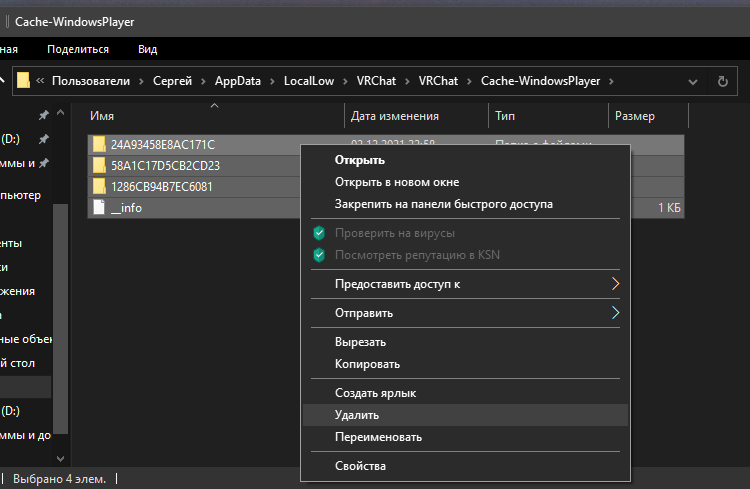Choose Переименовать from context menu
The image size is (750, 489).
tap(378, 437)
